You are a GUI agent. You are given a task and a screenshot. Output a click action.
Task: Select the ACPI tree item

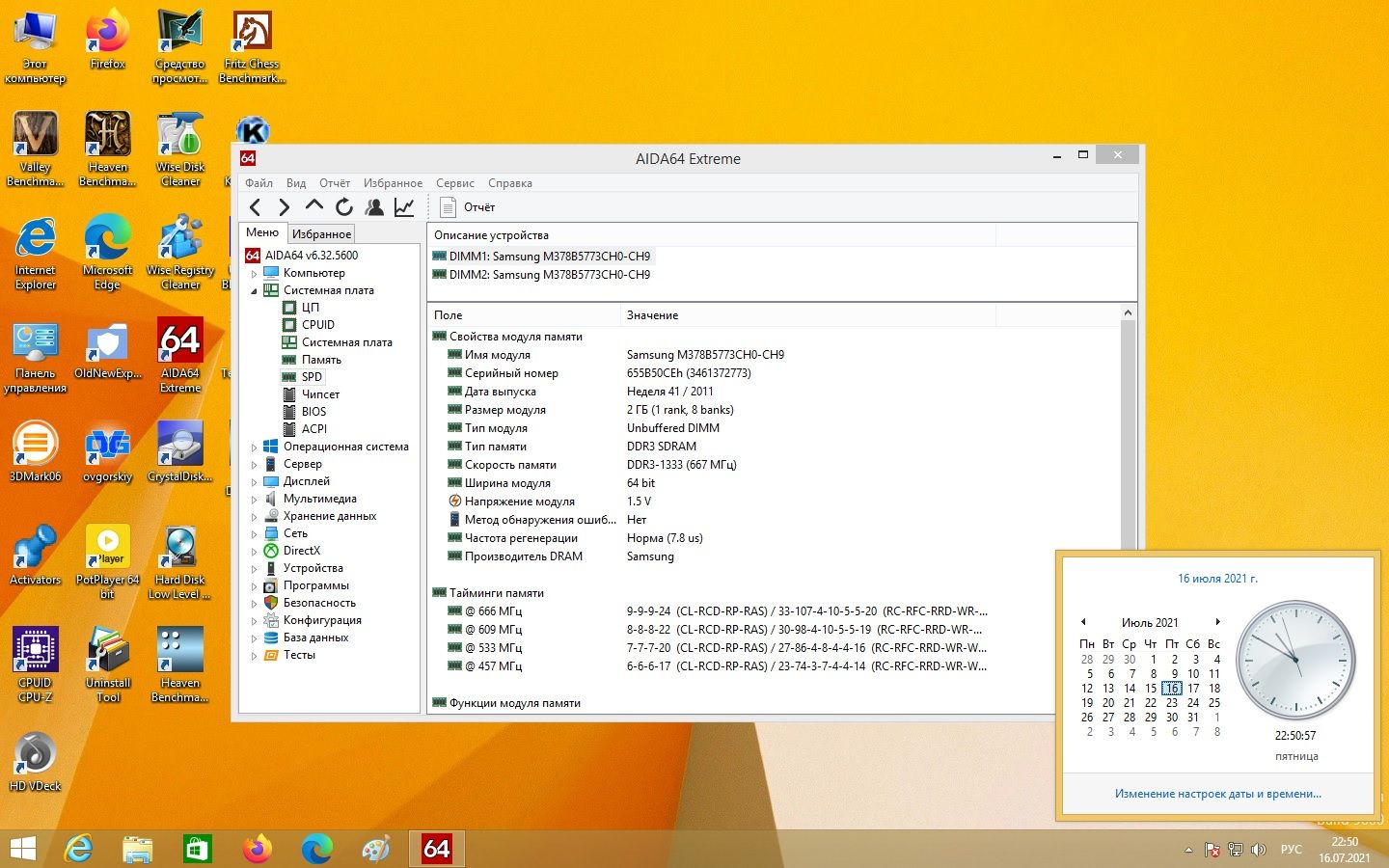(x=314, y=429)
